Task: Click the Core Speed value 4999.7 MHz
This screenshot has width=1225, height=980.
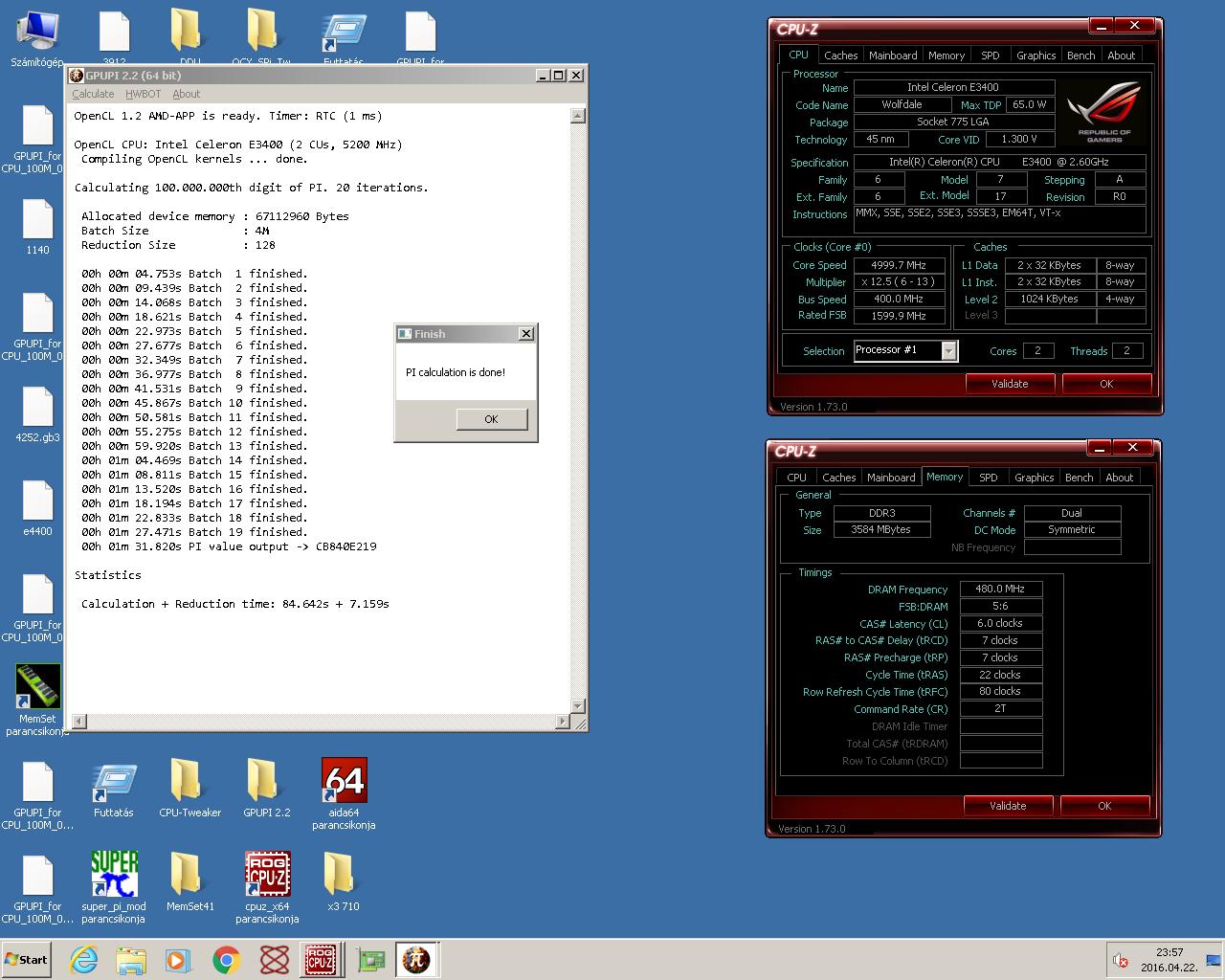Action: pos(899,265)
